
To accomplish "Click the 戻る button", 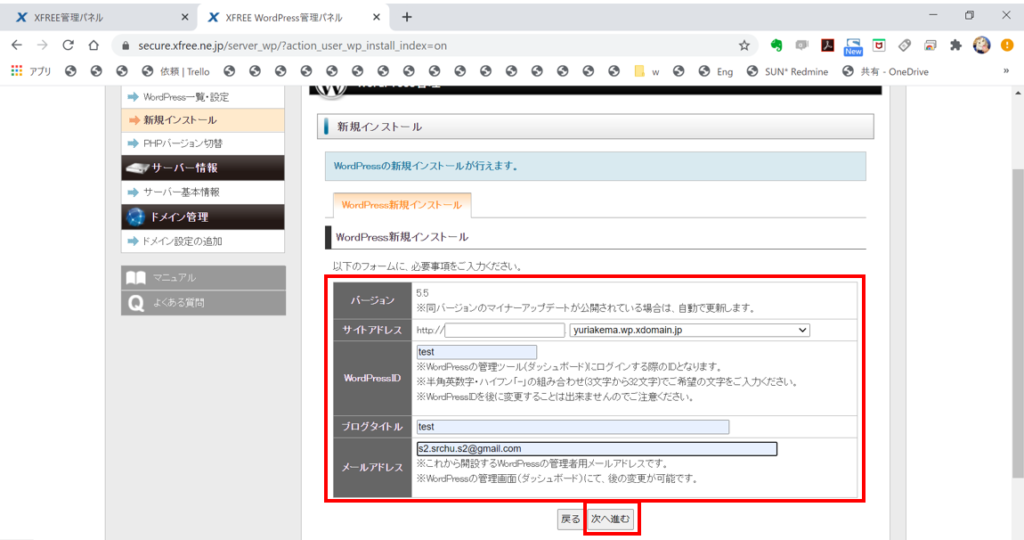I will coord(570,519).
